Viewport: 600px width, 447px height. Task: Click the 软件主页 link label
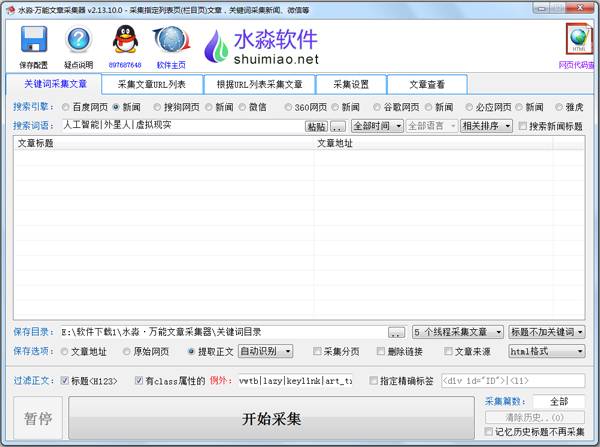[x=171, y=65]
